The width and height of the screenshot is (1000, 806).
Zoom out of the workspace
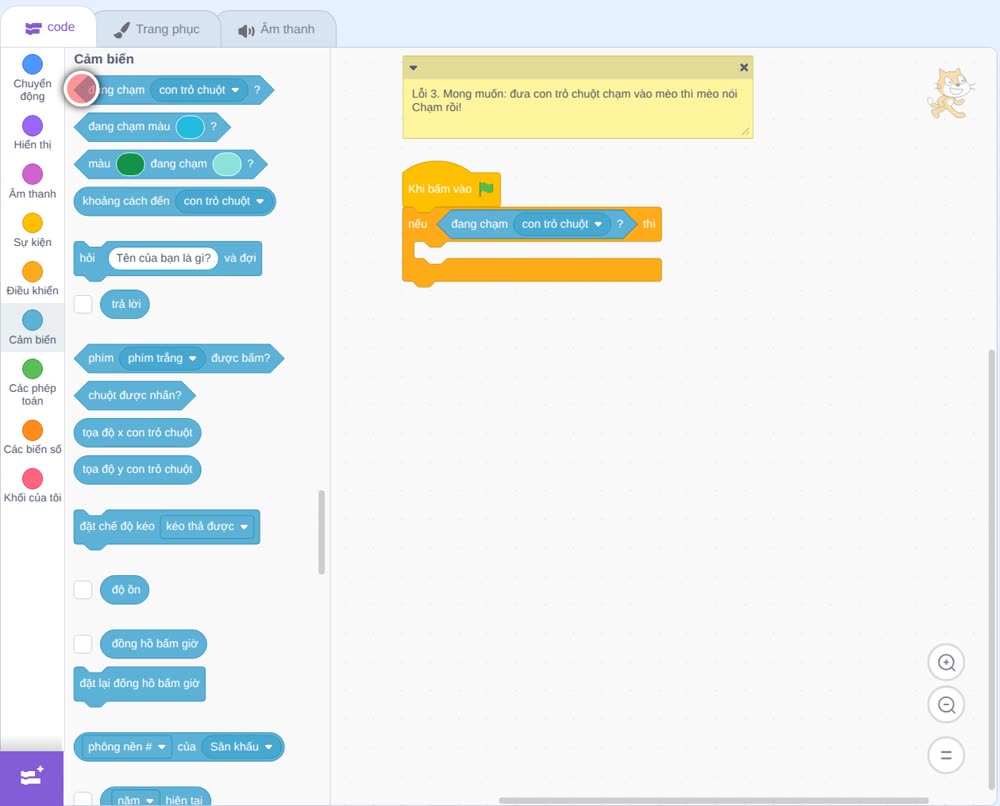[x=946, y=705]
